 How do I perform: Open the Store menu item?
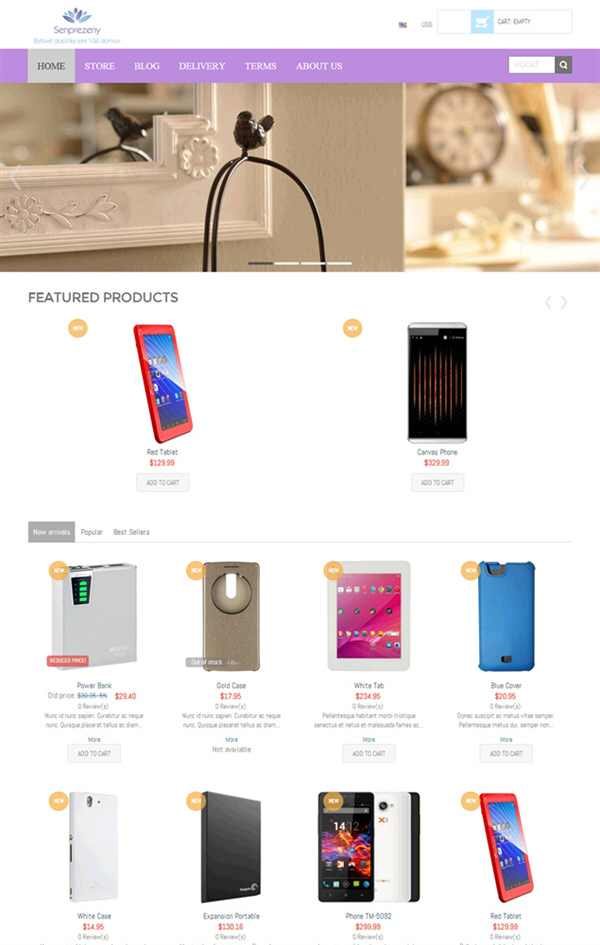[x=99, y=66]
